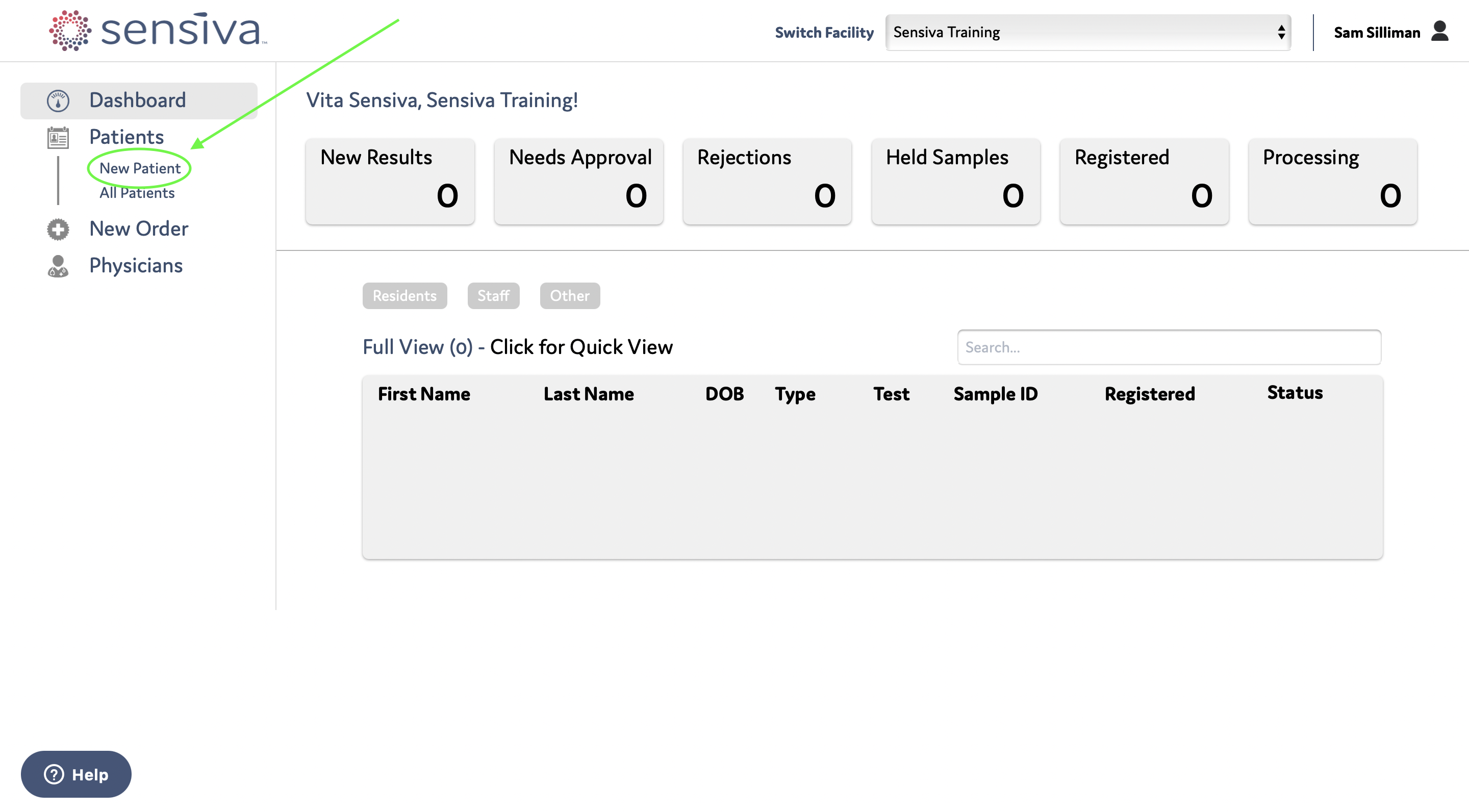Click the New Order gear icon
Viewport: 1469px width, 812px height.
click(57, 228)
